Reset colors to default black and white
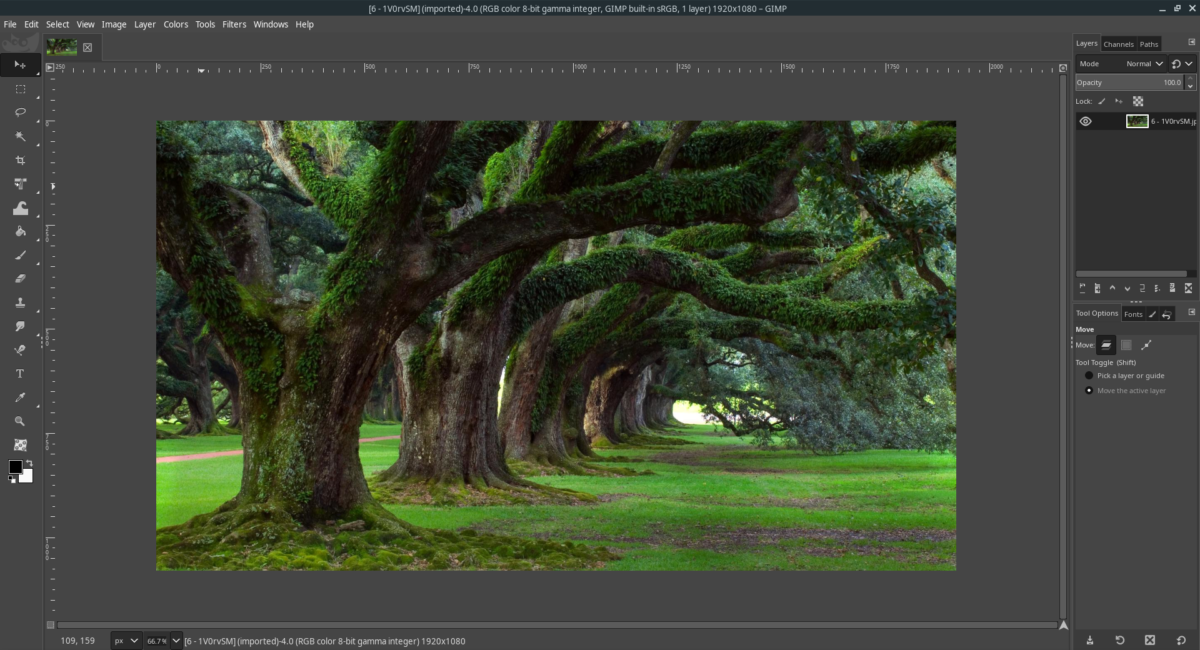The height and width of the screenshot is (650, 1200). tap(13, 479)
